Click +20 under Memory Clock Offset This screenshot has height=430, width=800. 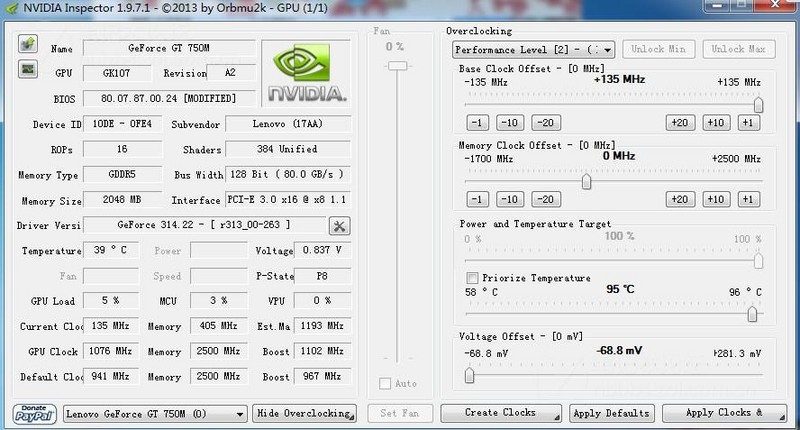click(680, 199)
